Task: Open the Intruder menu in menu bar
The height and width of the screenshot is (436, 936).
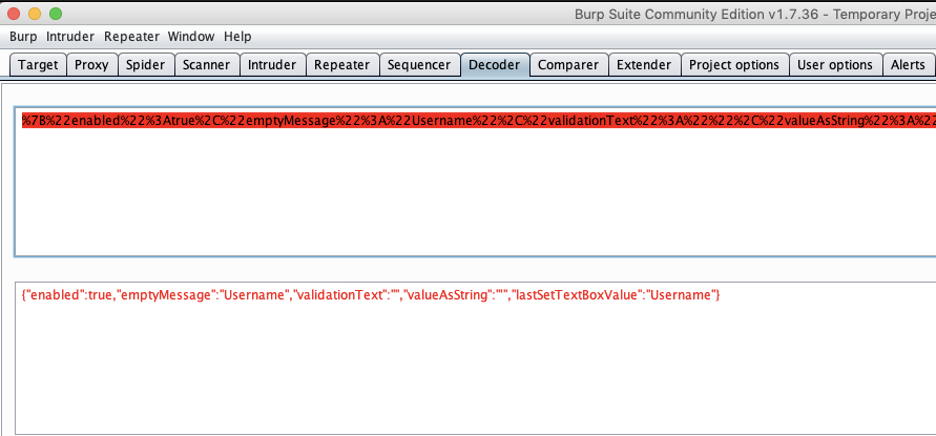Action: [x=70, y=36]
